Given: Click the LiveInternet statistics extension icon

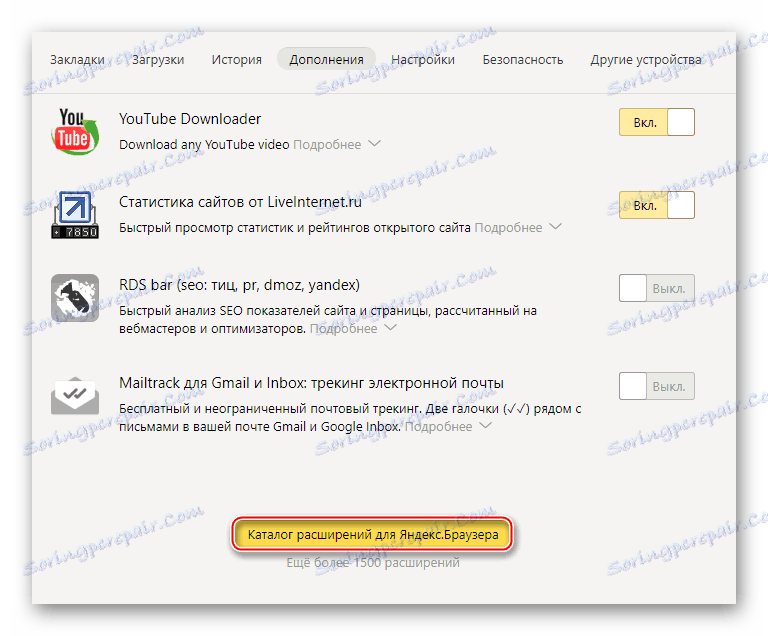Looking at the screenshot, I should pyautogui.click(x=75, y=215).
